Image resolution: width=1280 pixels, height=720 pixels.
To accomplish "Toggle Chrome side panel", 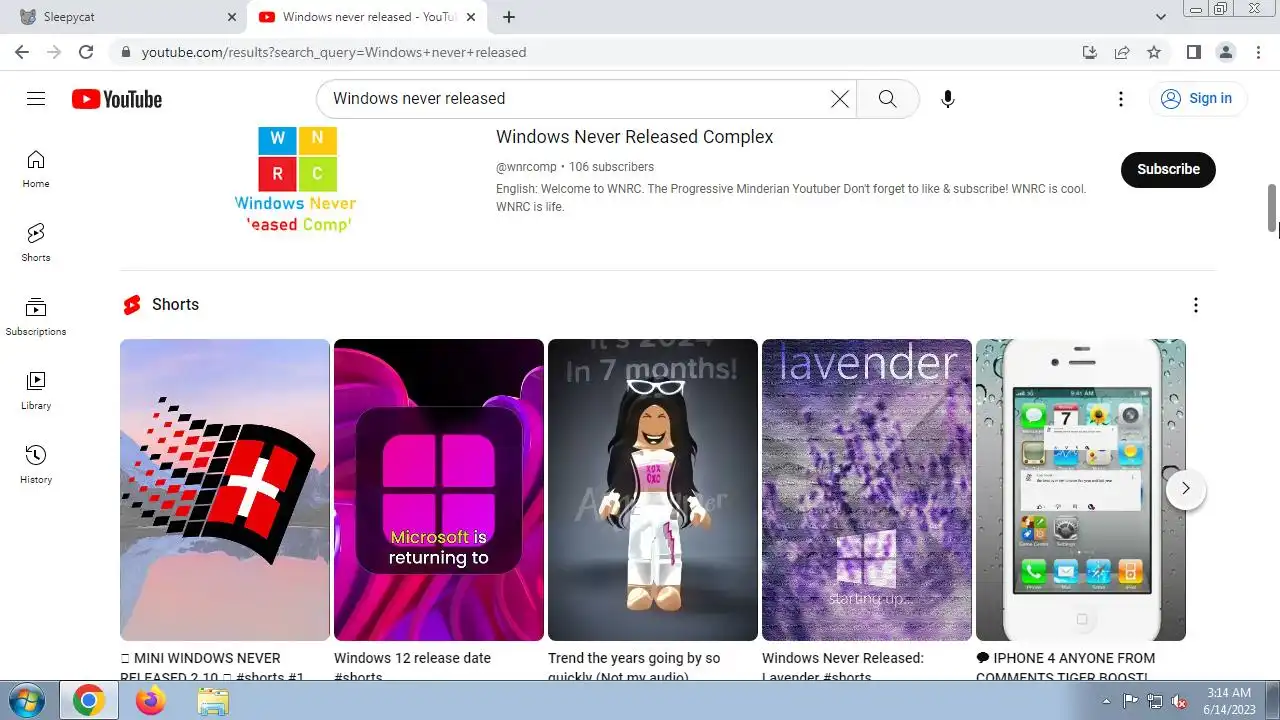I will coord(1193,52).
